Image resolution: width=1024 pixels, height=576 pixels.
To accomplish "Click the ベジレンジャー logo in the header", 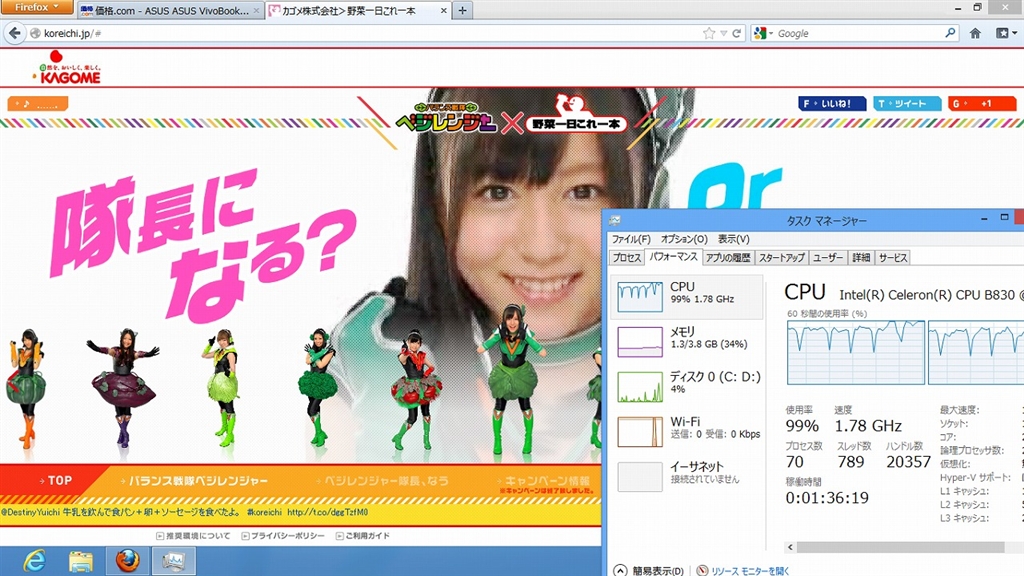I will point(447,118).
